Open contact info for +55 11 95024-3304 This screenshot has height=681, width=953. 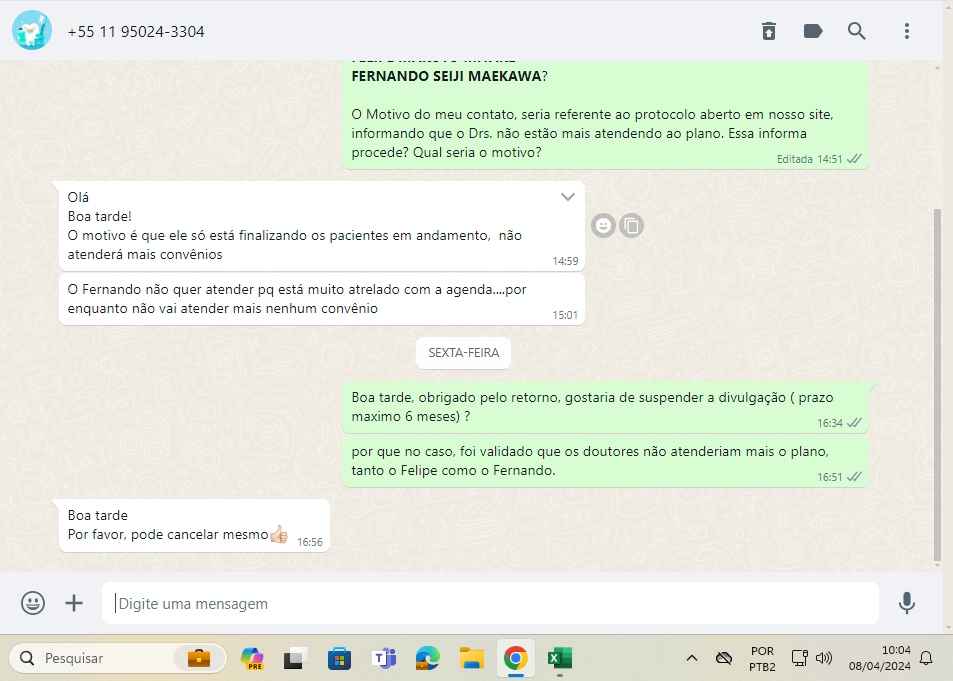[136, 32]
